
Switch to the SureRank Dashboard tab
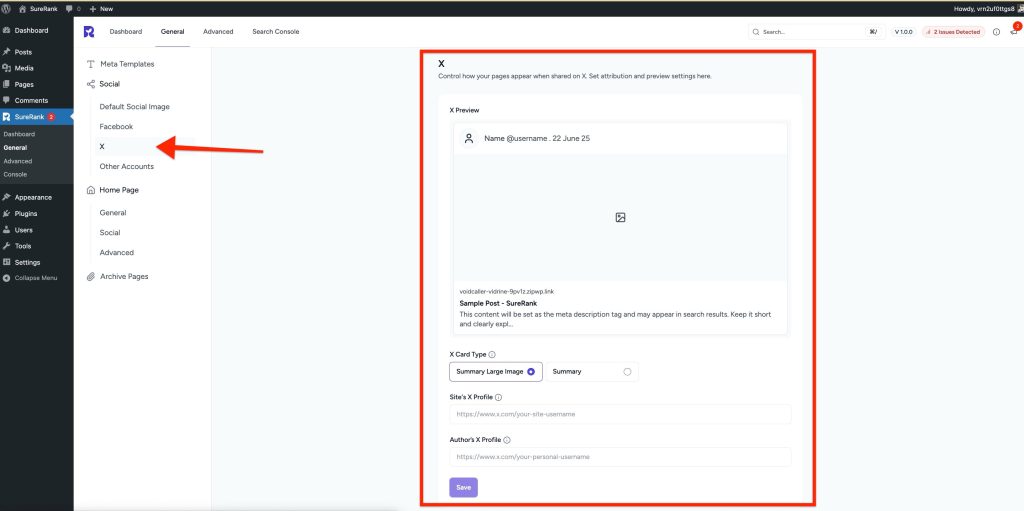pyautogui.click(x=125, y=31)
